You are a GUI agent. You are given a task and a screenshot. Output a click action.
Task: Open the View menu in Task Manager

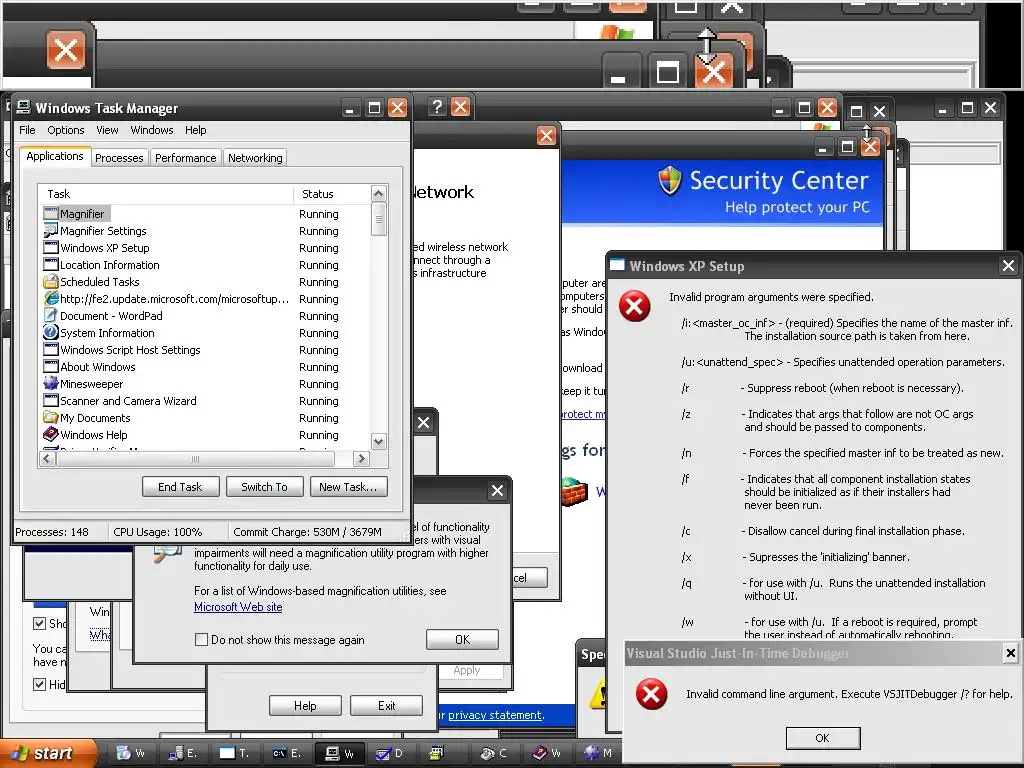click(107, 130)
